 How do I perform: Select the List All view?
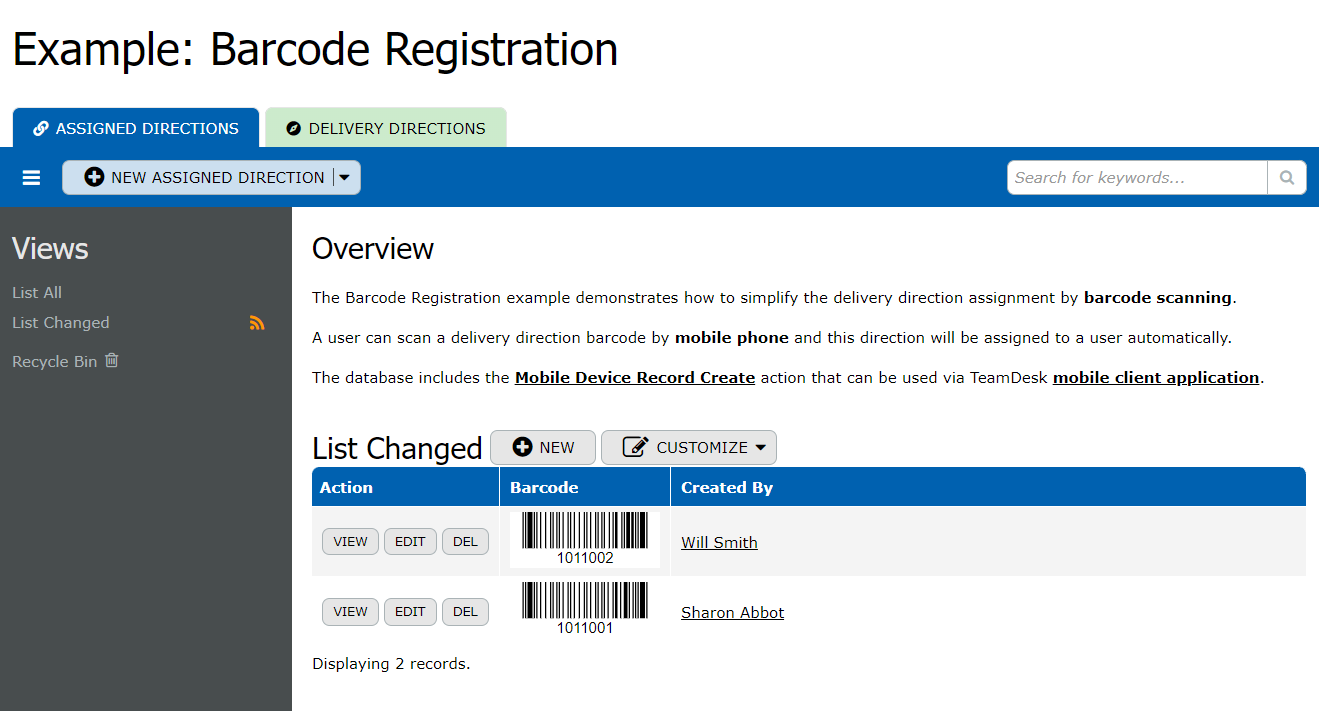[x=37, y=293]
